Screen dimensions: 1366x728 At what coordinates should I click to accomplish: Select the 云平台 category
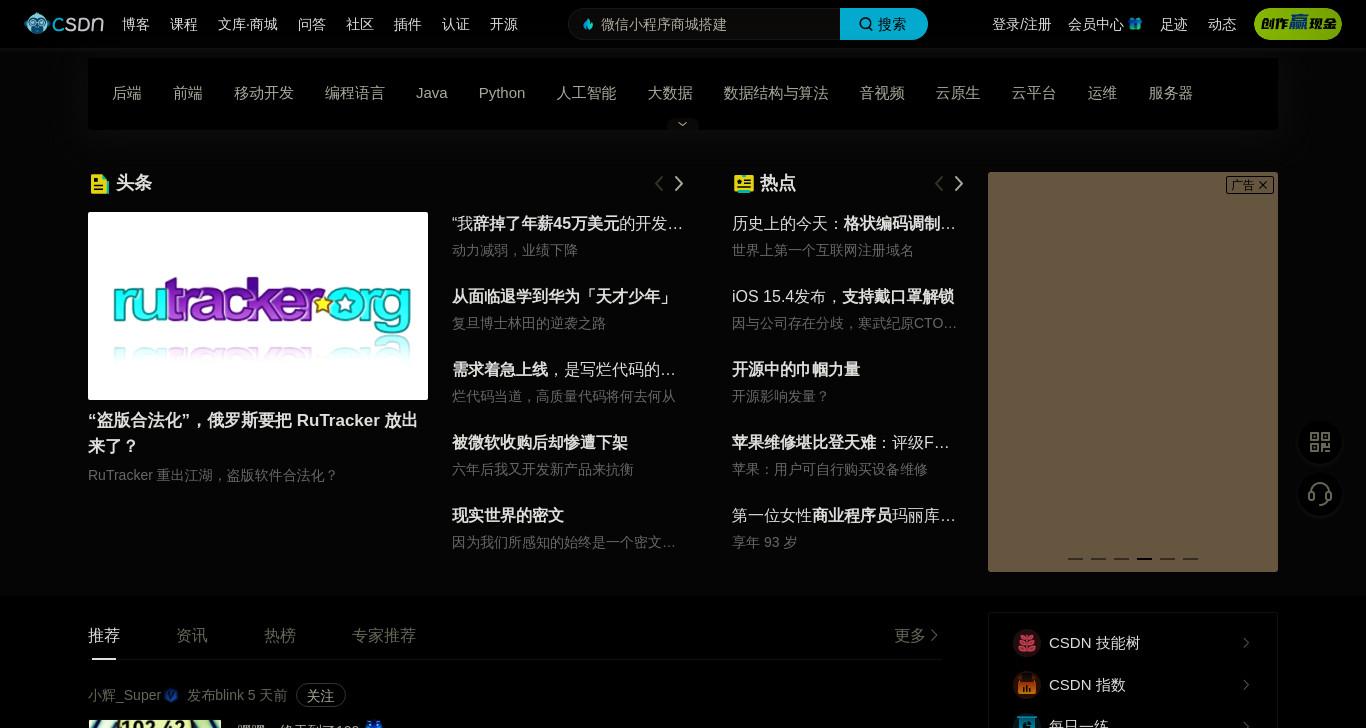point(1034,93)
